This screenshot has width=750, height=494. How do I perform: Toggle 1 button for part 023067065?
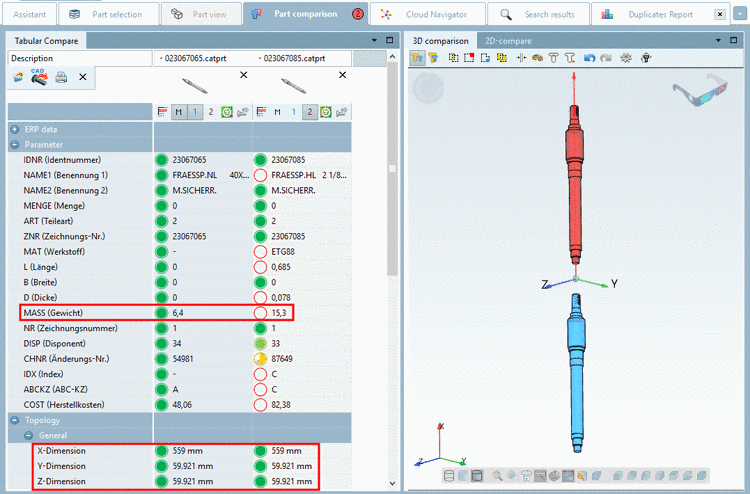(195, 112)
